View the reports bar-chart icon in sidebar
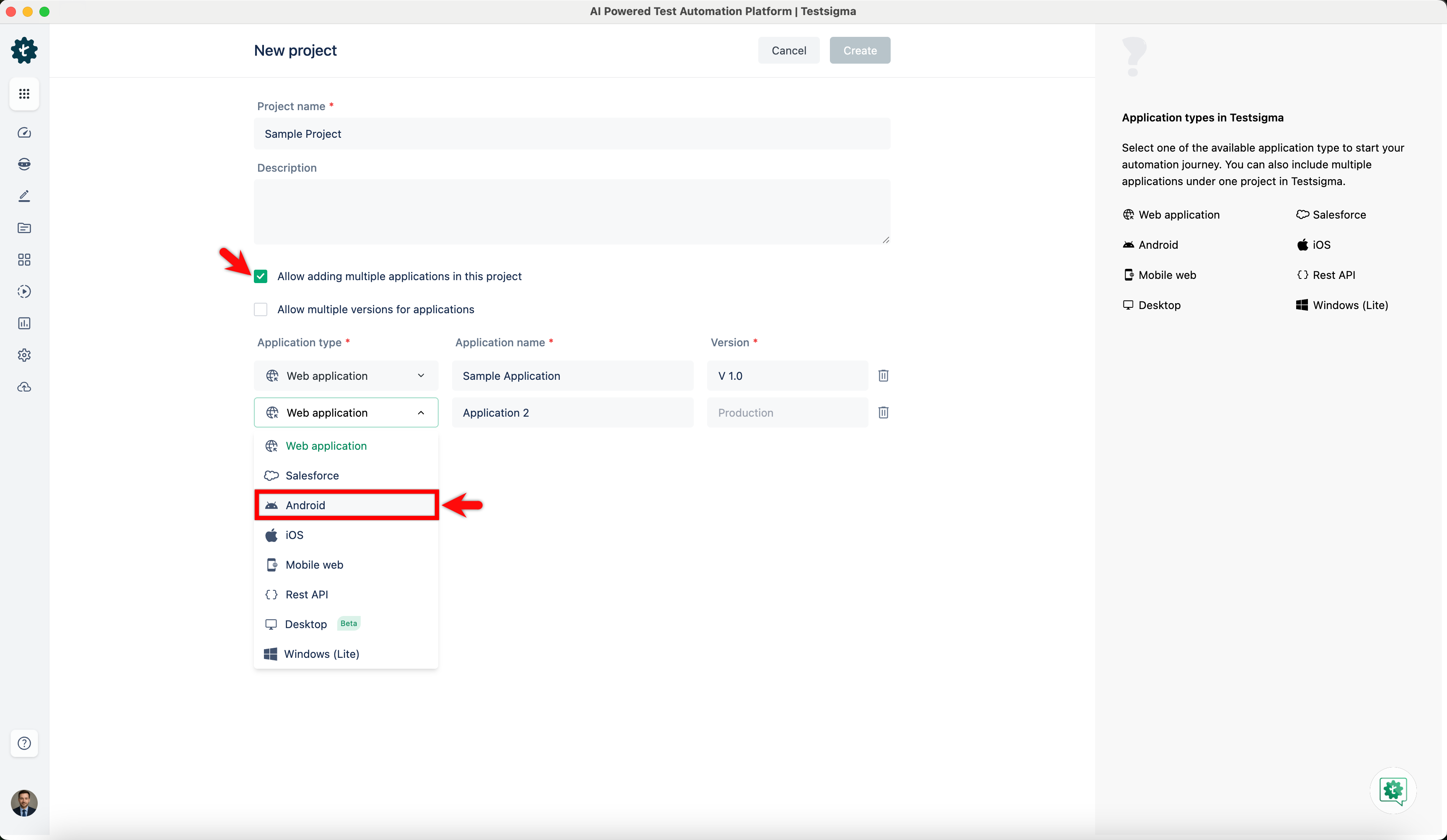 point(24,323)
